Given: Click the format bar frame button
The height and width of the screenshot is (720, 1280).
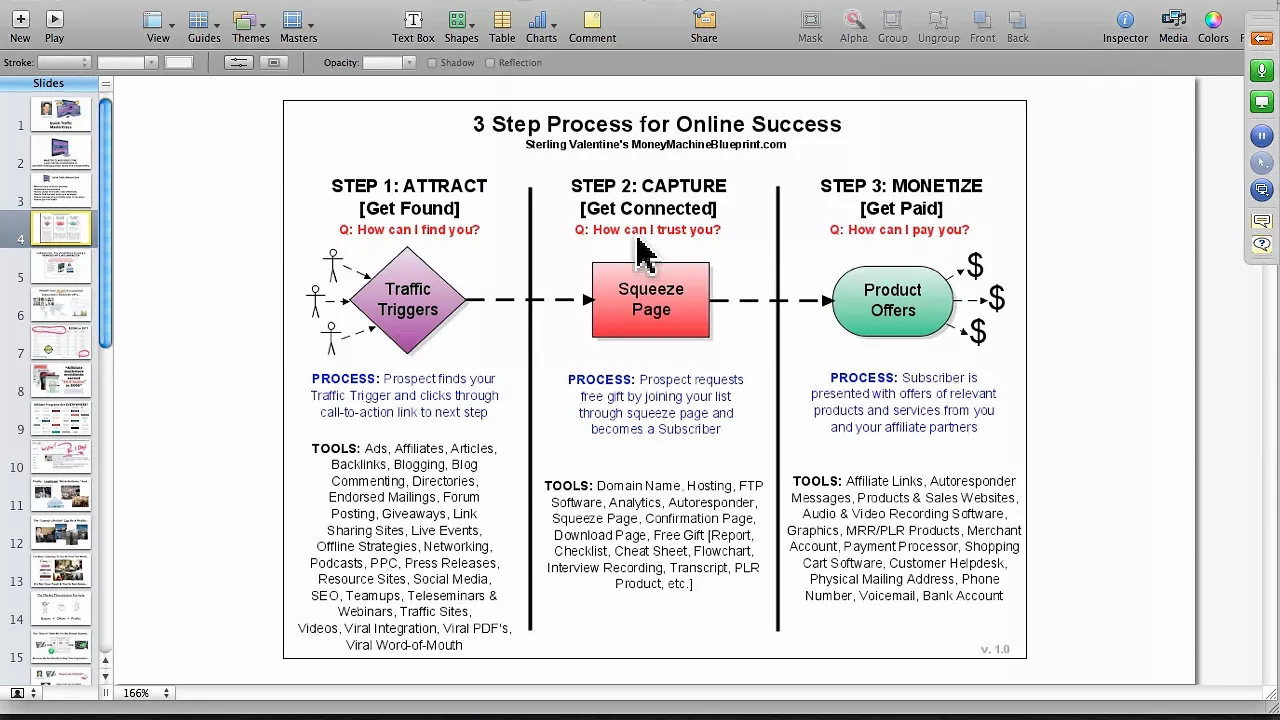Looking at the screenshot, I should click(273, 62).
